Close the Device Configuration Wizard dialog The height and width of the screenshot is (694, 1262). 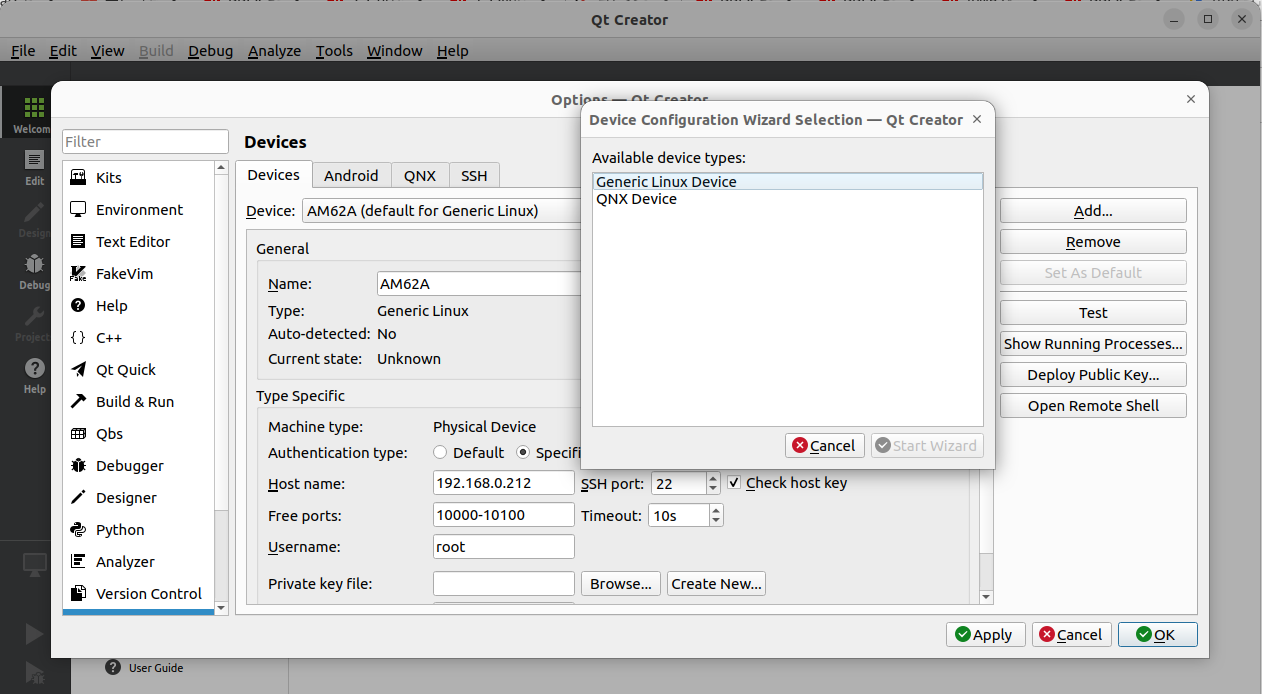[977, 119]
